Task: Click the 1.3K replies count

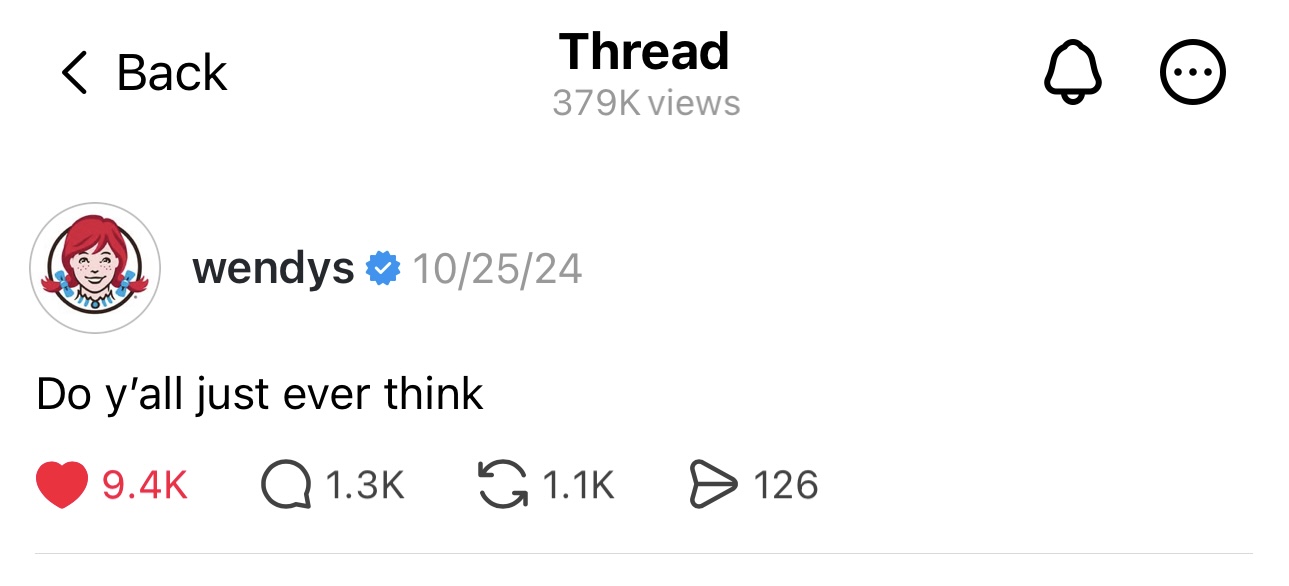Action: pos(365,486)
